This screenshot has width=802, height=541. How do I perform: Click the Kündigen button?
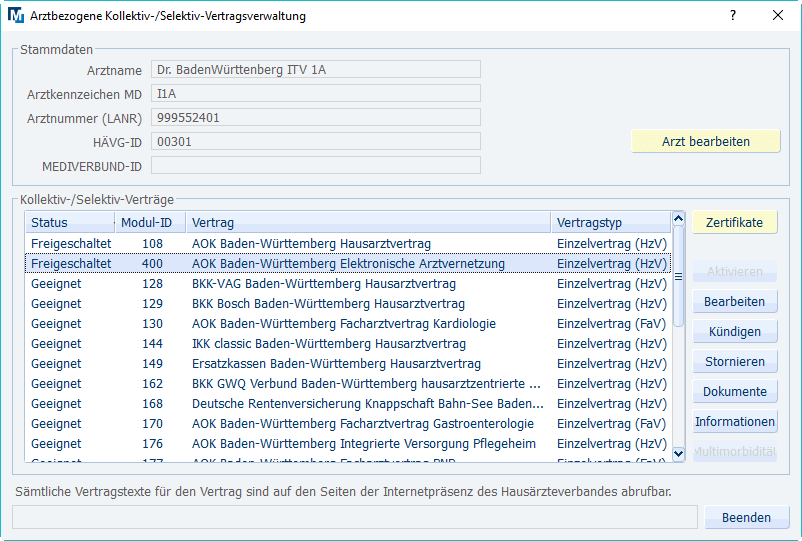click(x=734, y=332)
